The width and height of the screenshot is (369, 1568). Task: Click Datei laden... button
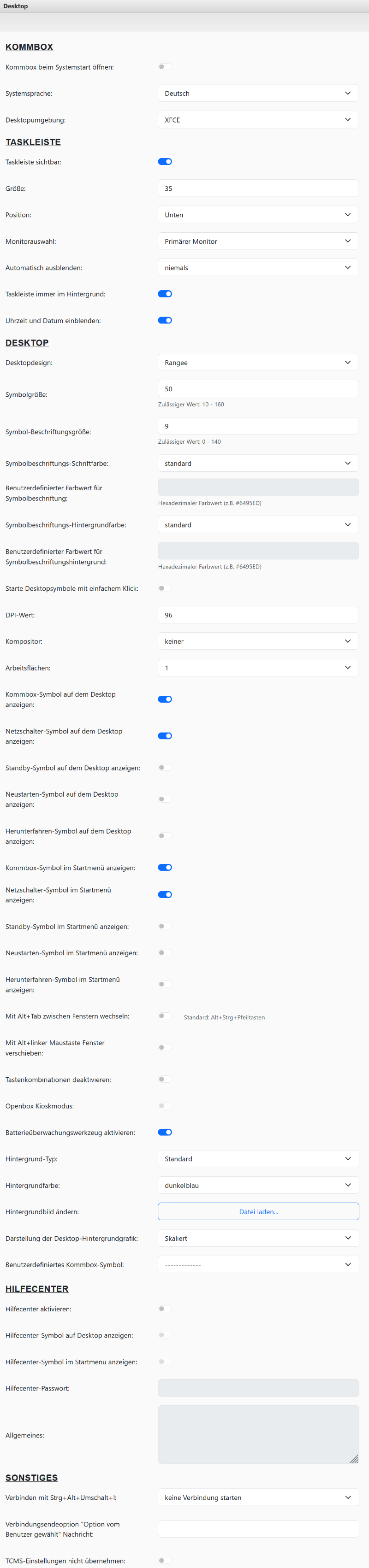[258, 1211]
